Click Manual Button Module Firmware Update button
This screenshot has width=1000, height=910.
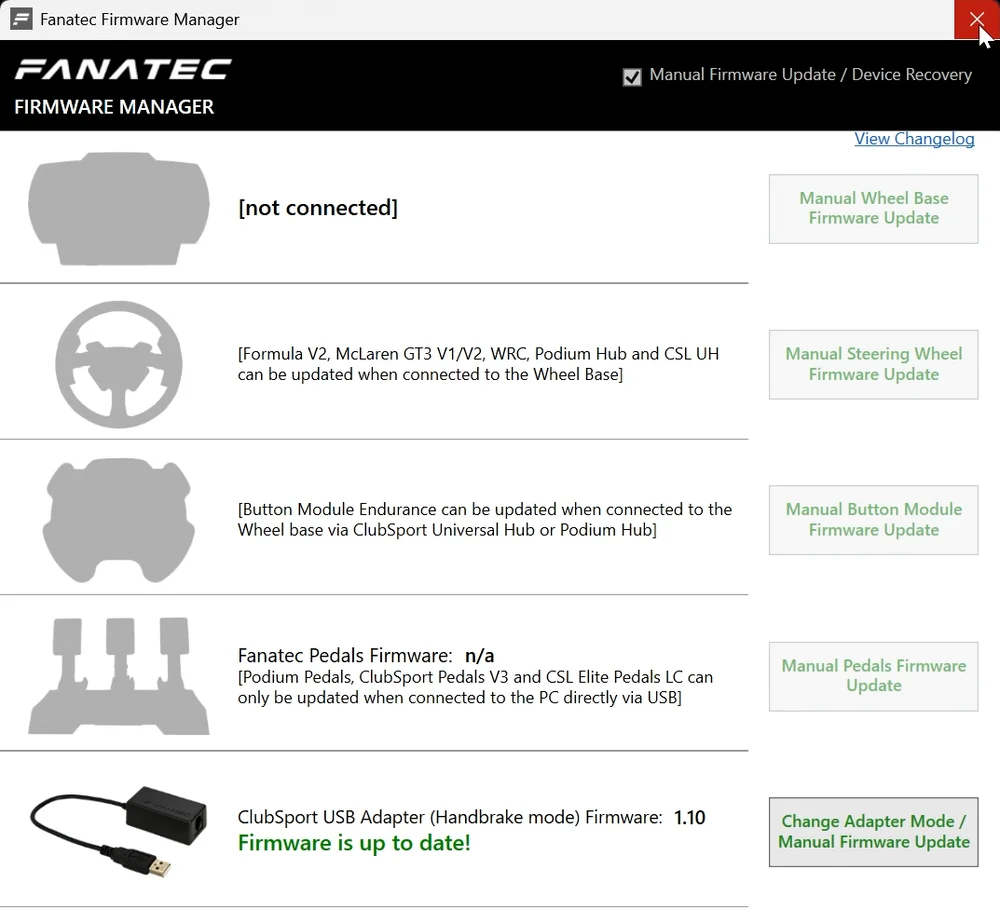tap(873, 520)
